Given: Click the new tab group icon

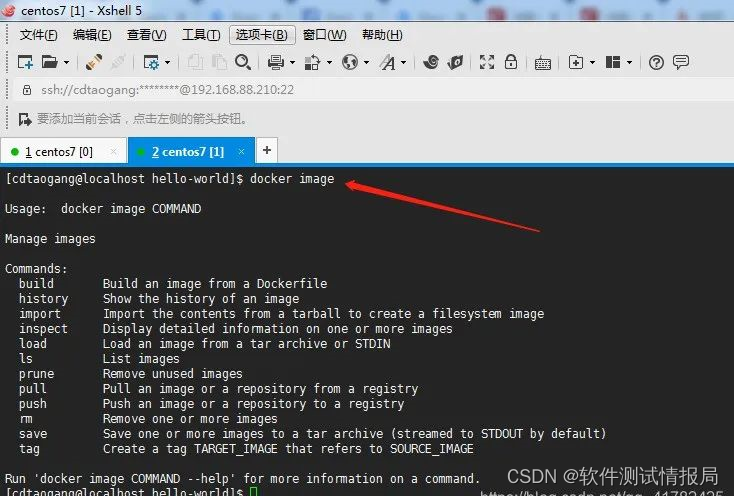Looking at the screenshot, I should (575, 62).
